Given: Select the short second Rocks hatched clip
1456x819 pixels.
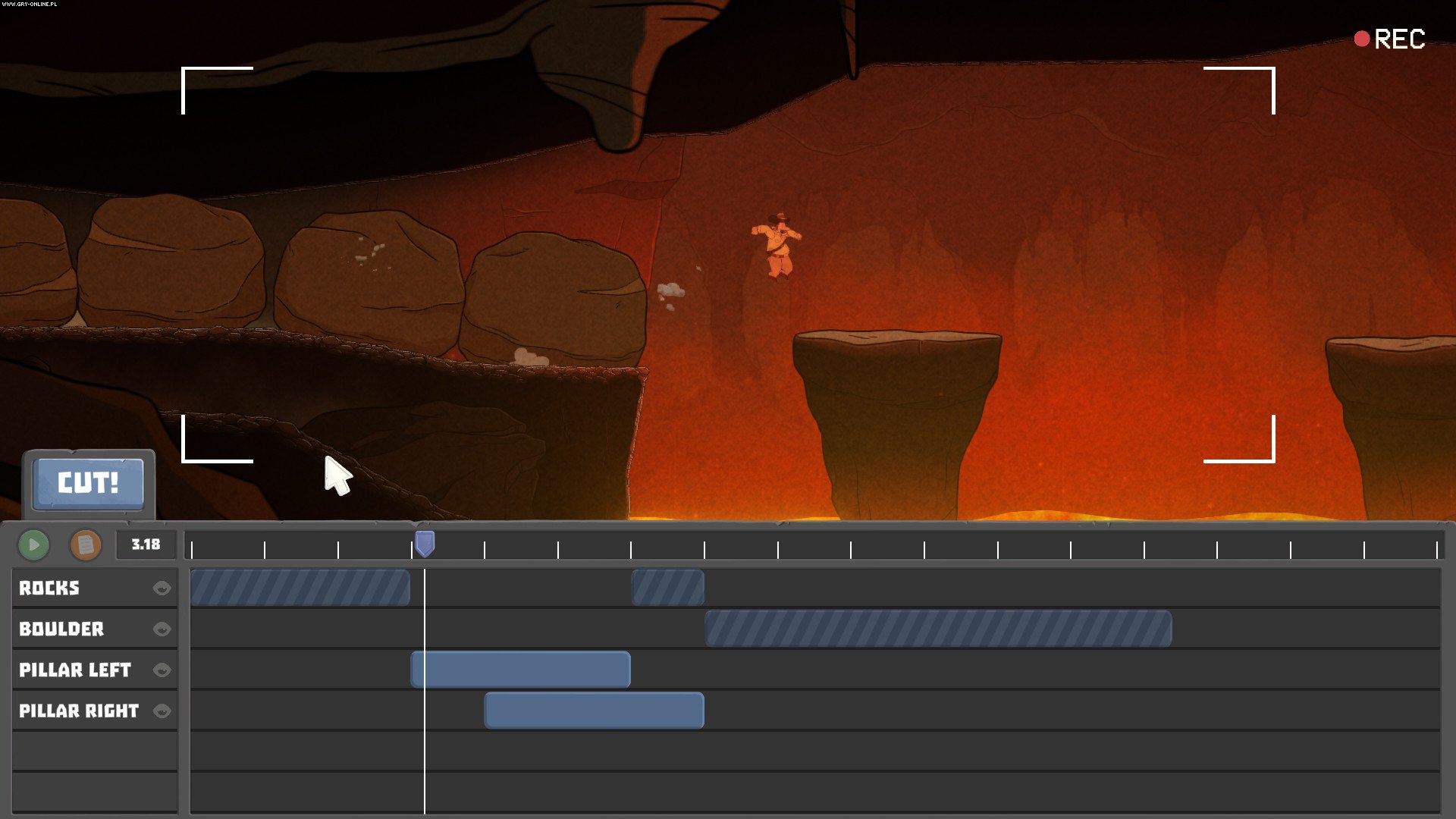Looking at the screenshot, I should point(668,588).
